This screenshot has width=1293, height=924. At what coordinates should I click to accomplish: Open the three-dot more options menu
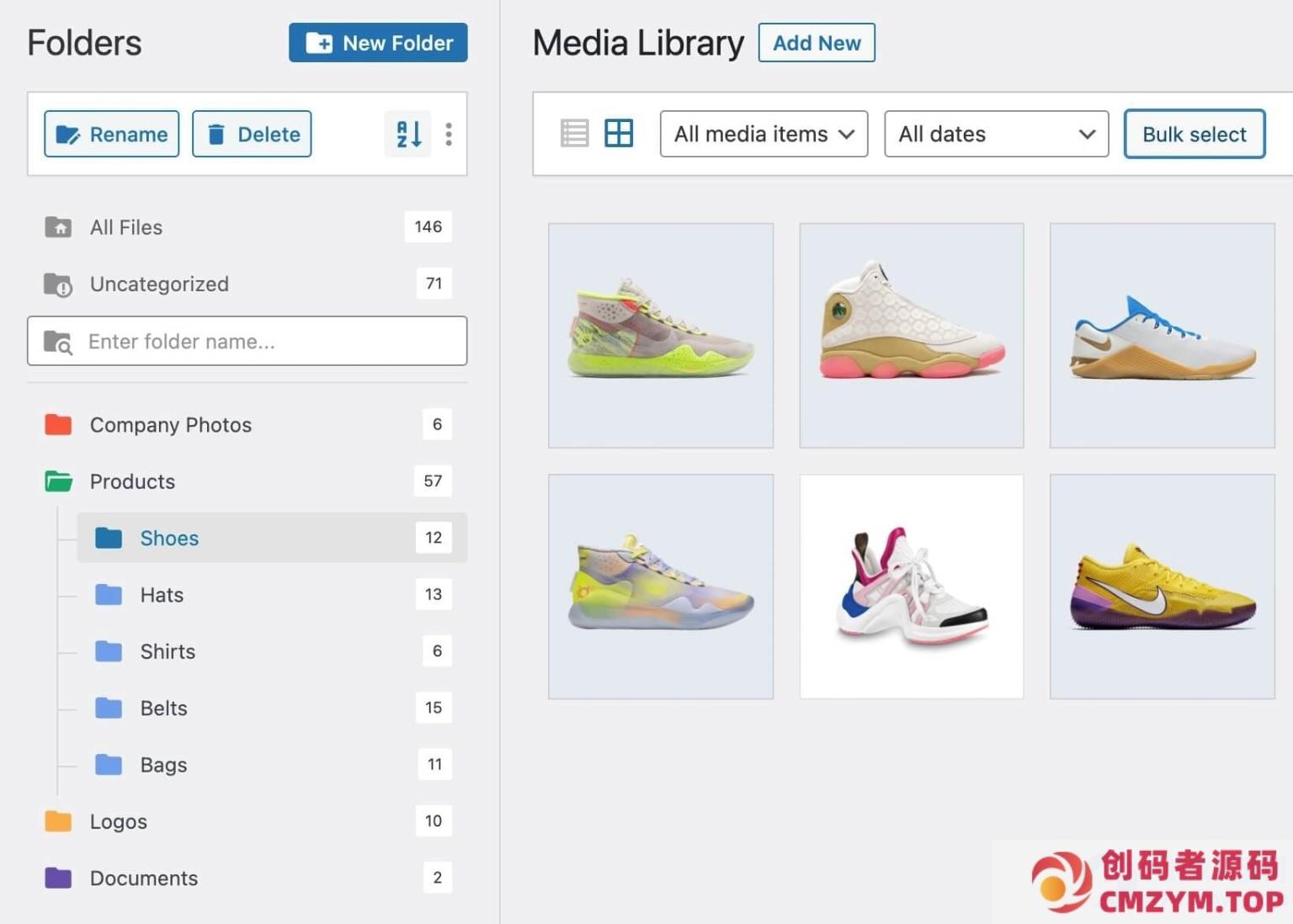[449, 134]
